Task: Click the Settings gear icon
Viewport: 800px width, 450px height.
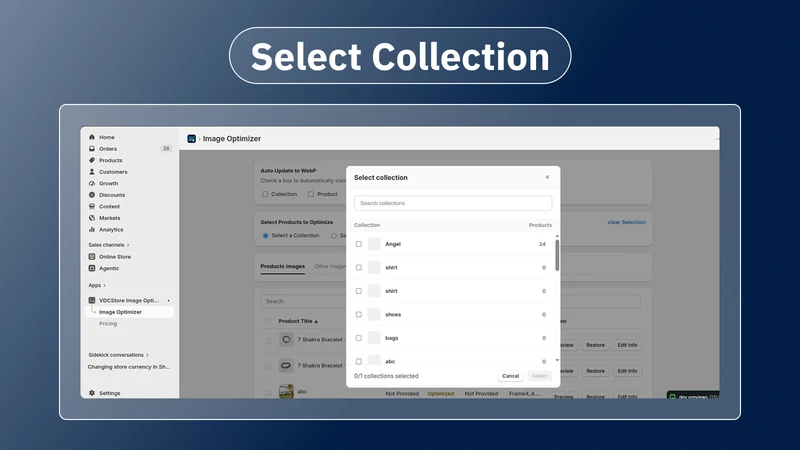Action: point(92,393)
